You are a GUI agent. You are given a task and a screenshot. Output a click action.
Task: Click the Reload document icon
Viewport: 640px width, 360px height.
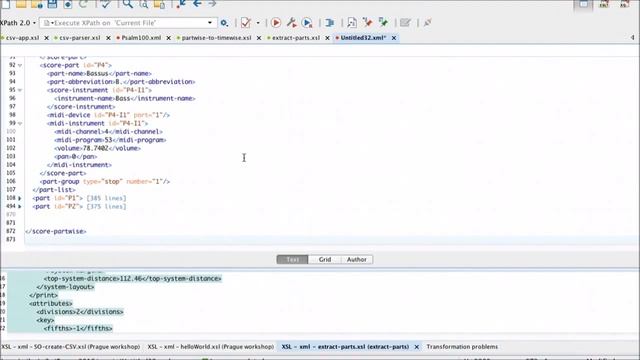83,4
